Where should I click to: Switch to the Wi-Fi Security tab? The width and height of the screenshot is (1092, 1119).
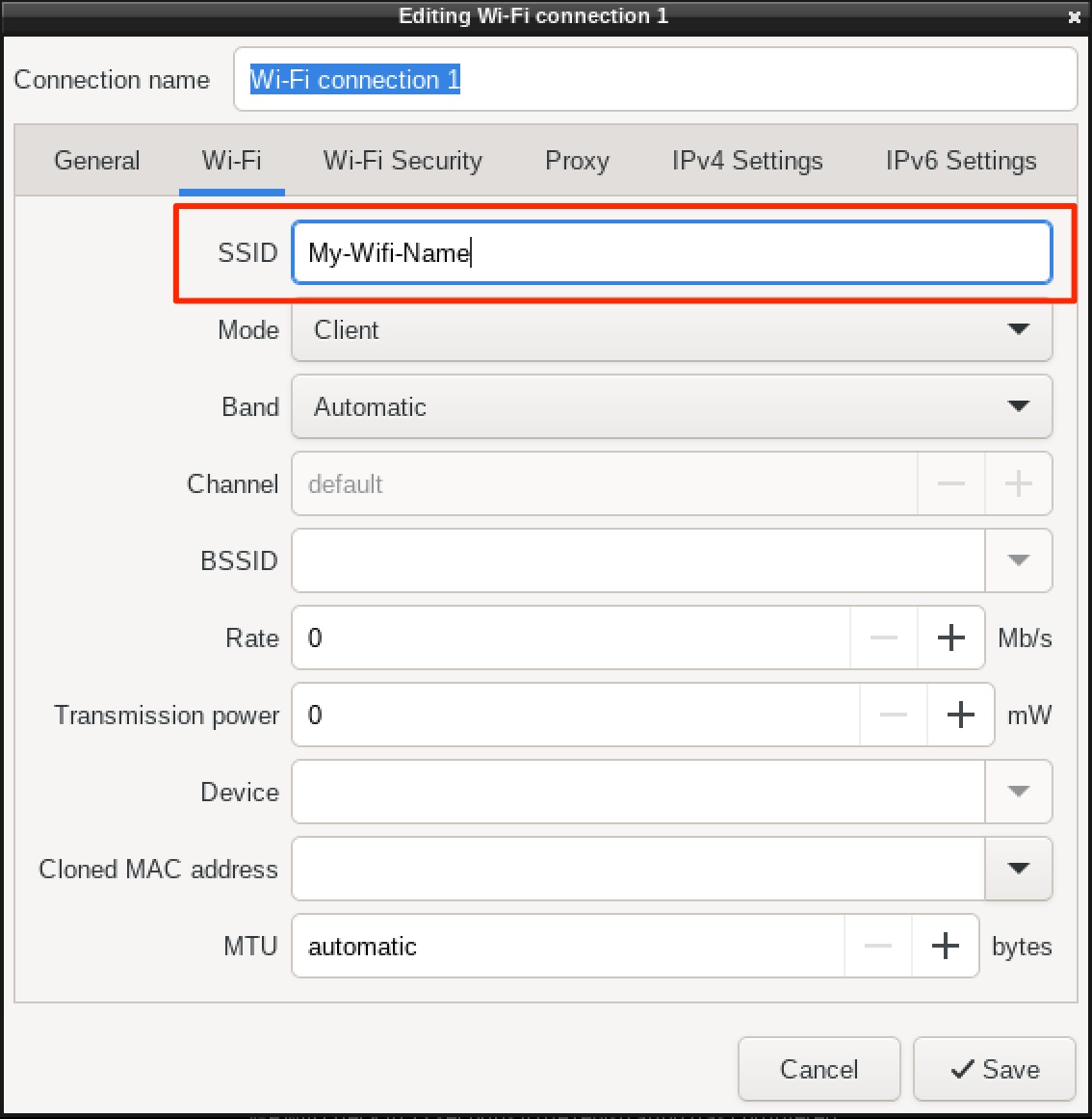pos(402,161)
